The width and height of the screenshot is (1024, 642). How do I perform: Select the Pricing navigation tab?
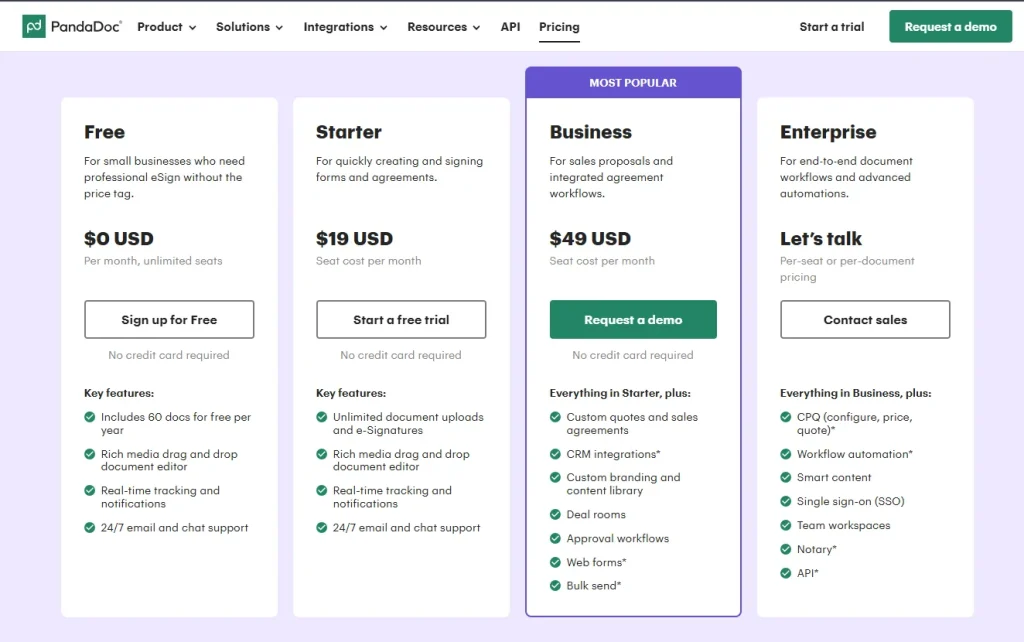[559, 27]
